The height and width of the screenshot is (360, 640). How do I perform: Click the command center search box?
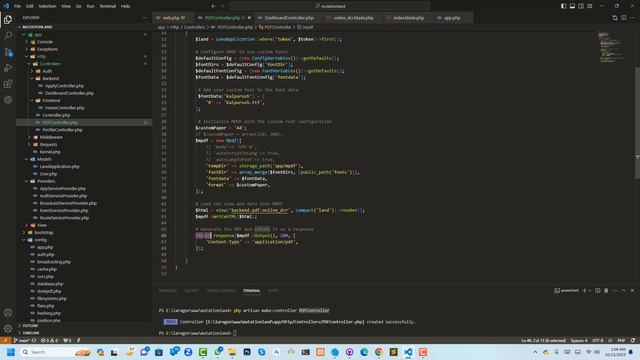330,6
